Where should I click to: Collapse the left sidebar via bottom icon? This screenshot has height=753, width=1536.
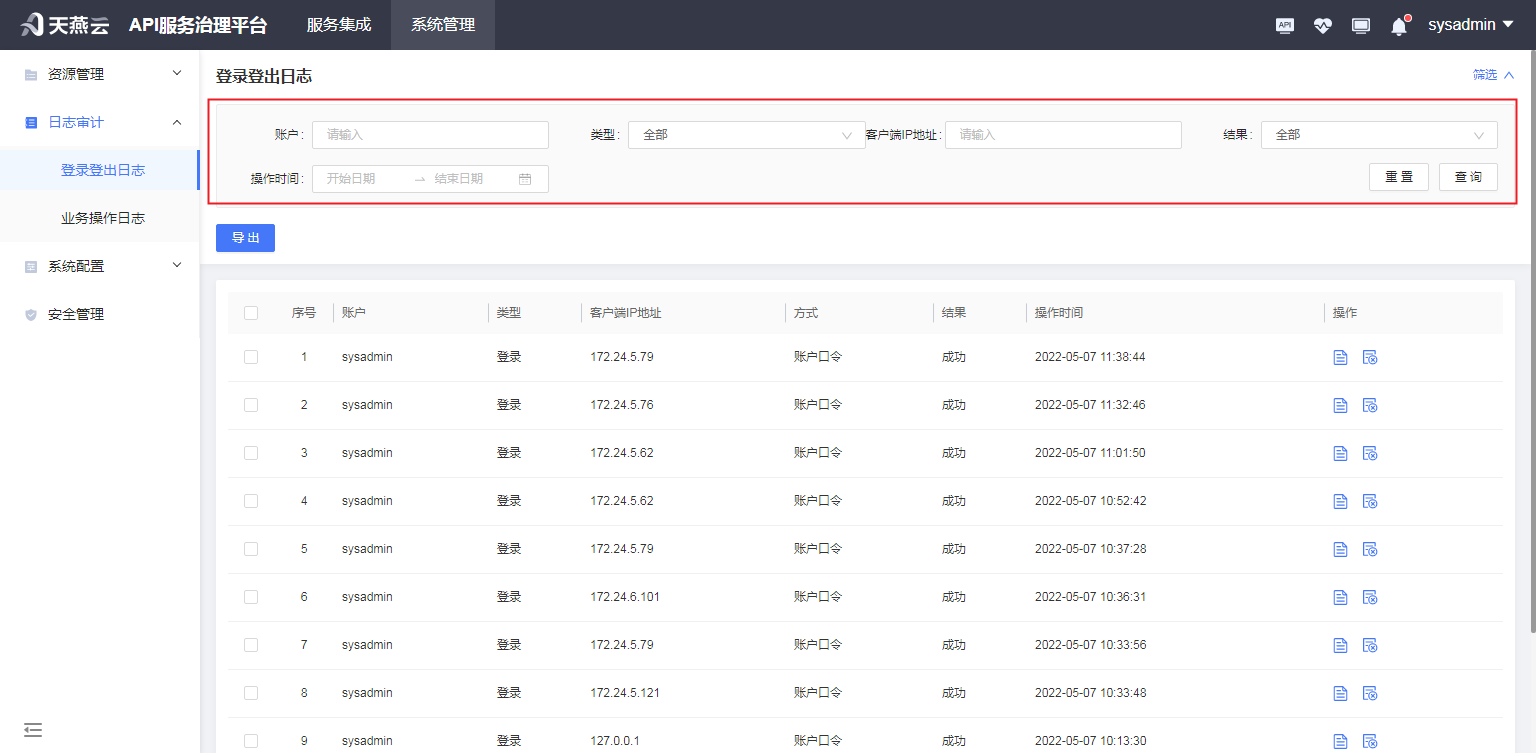pyautogui.click(x=33, y=730)
